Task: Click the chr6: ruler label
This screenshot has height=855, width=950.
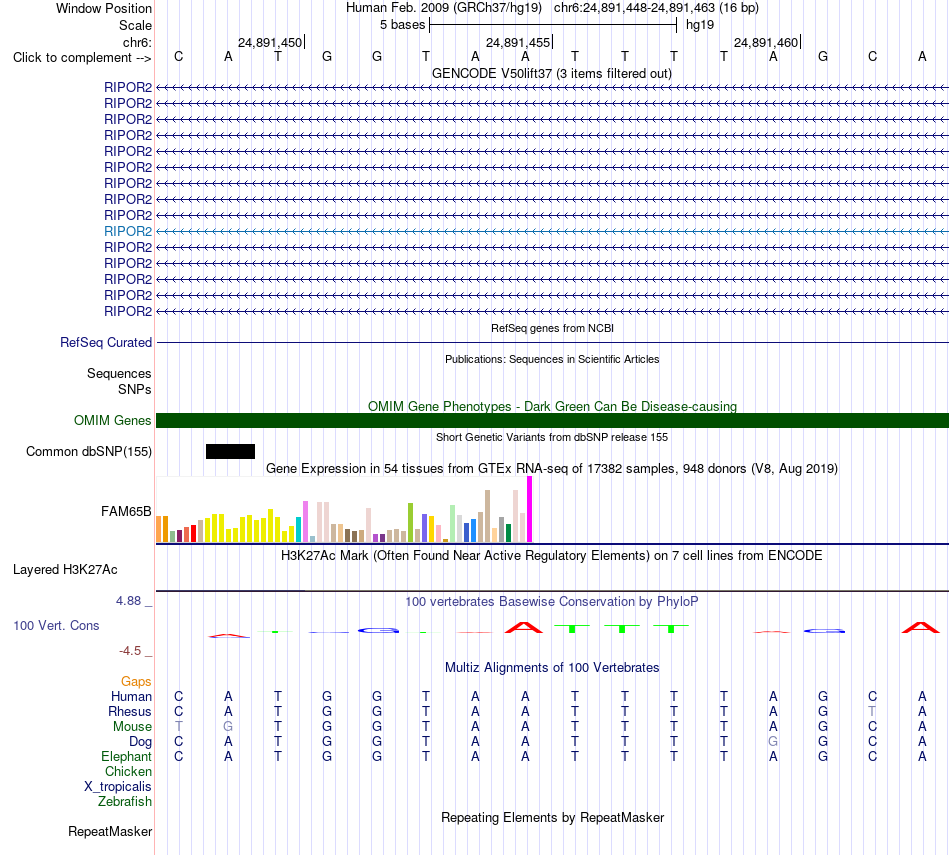Action: coord(137,42)
